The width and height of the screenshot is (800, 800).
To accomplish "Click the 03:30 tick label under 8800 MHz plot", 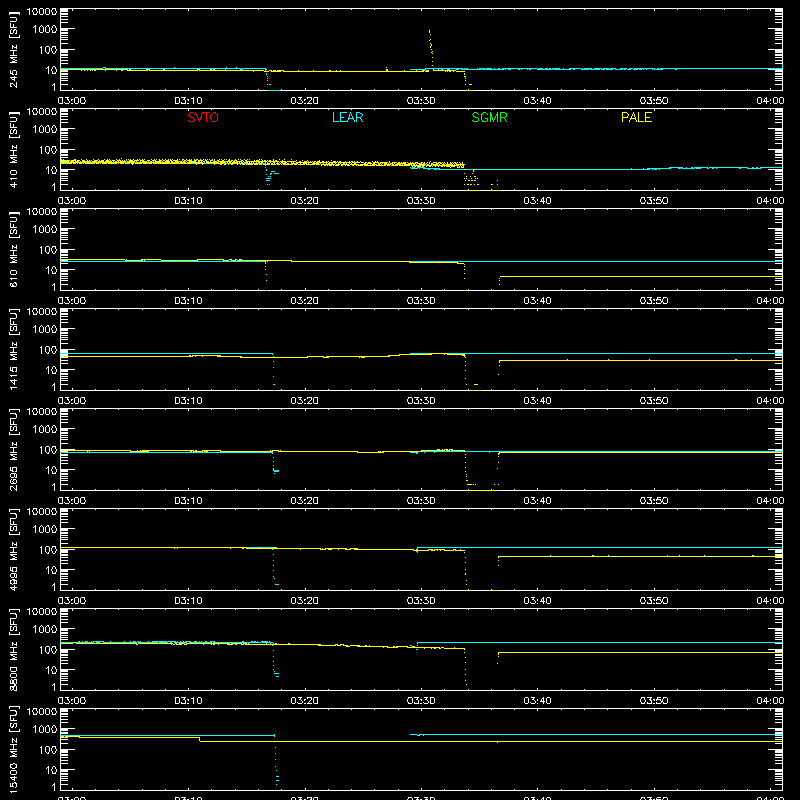I will tap(421, 701).
